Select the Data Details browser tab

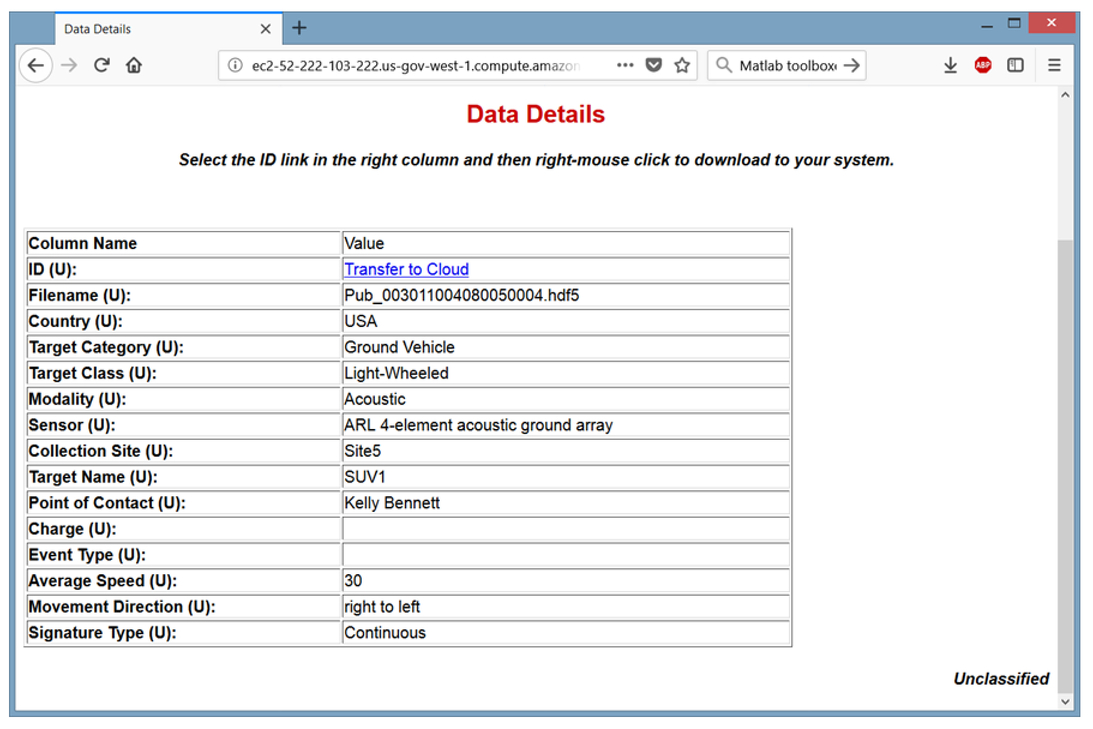[169, 29]
